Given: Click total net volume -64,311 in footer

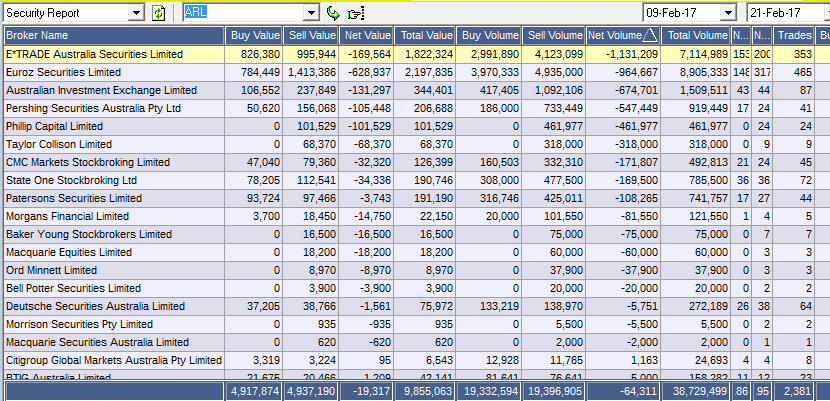Looking at the screenshot, I should pyautogui.click(x=624, y=392).
